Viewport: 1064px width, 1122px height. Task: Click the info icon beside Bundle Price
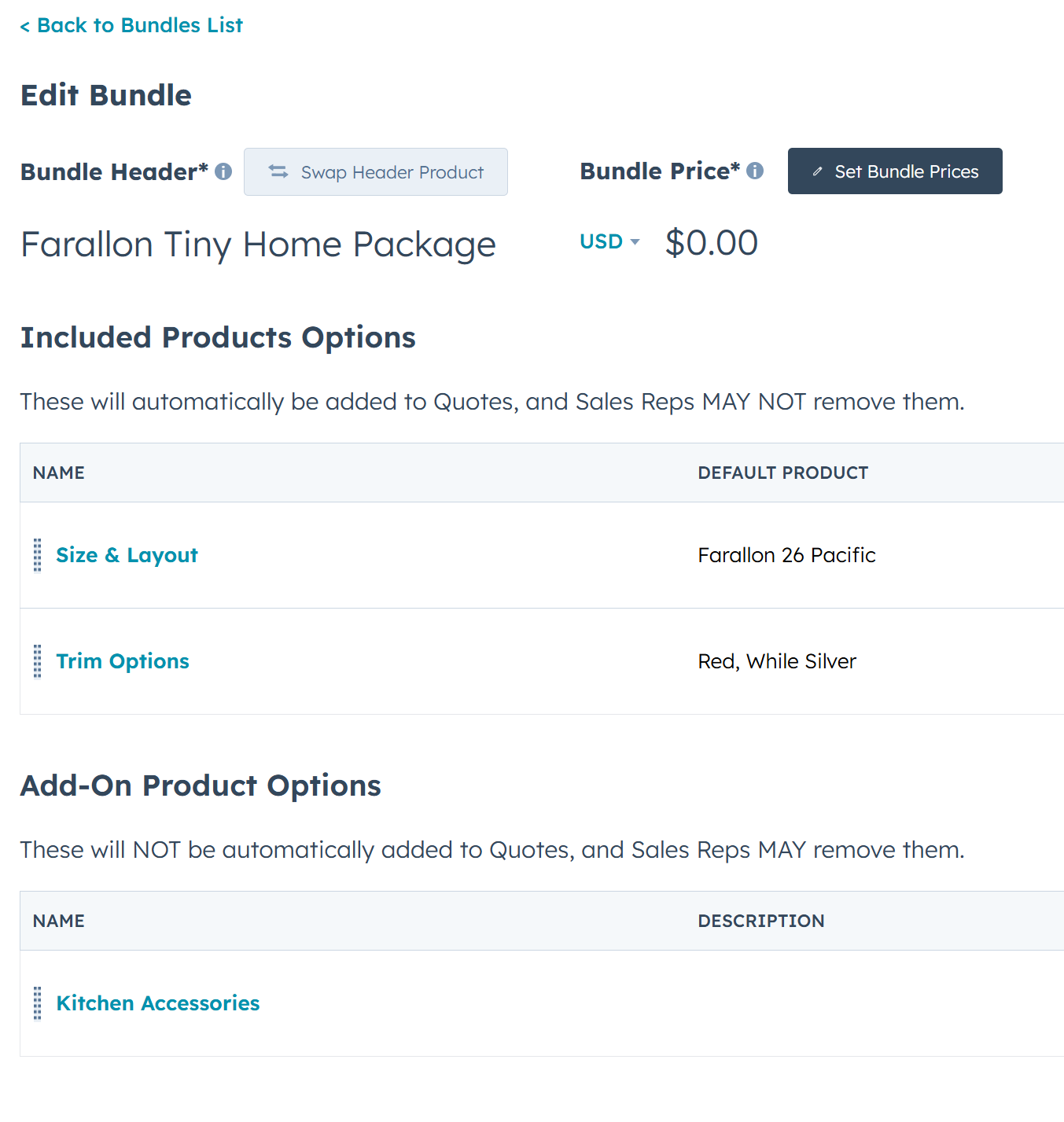[x=756, y=170]
